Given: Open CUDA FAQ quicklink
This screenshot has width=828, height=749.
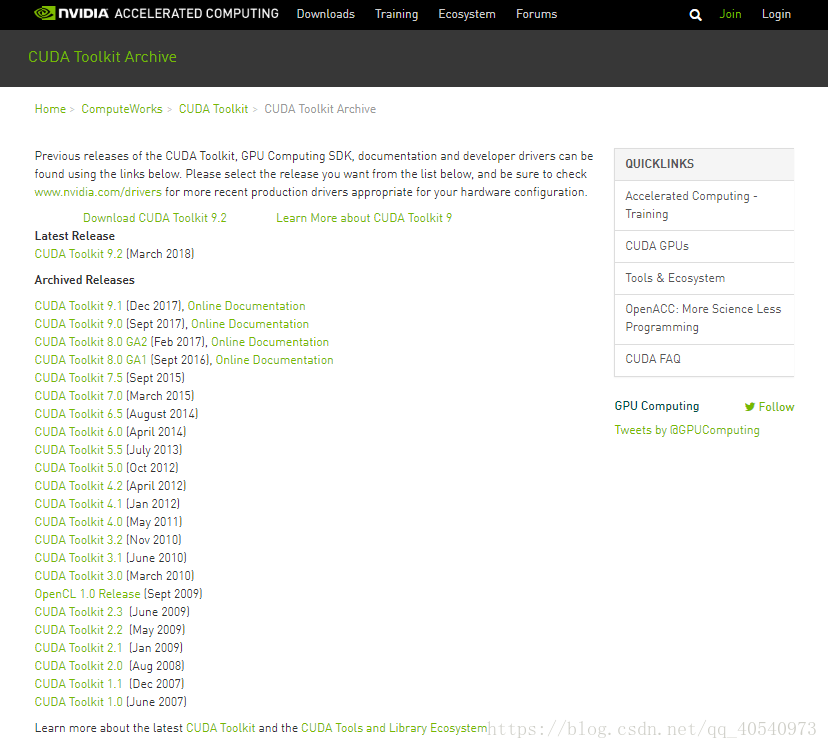Looking at the screenshot, I should click(704, 360).
